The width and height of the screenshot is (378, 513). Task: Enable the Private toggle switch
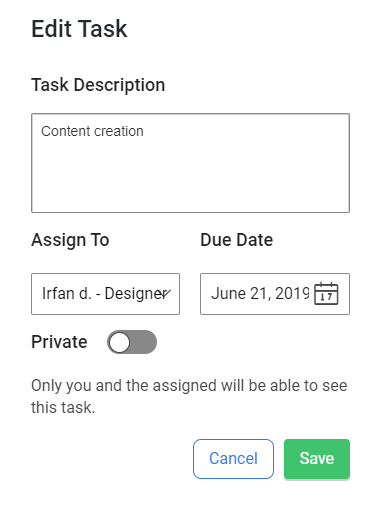(x=132, y=342)
